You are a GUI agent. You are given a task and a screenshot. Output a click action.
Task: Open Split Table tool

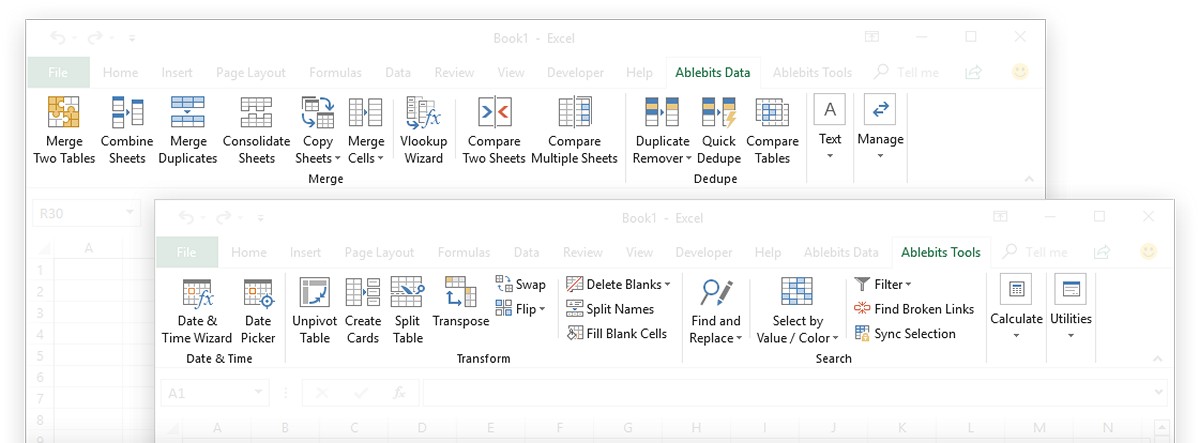[x=407, y=311]
